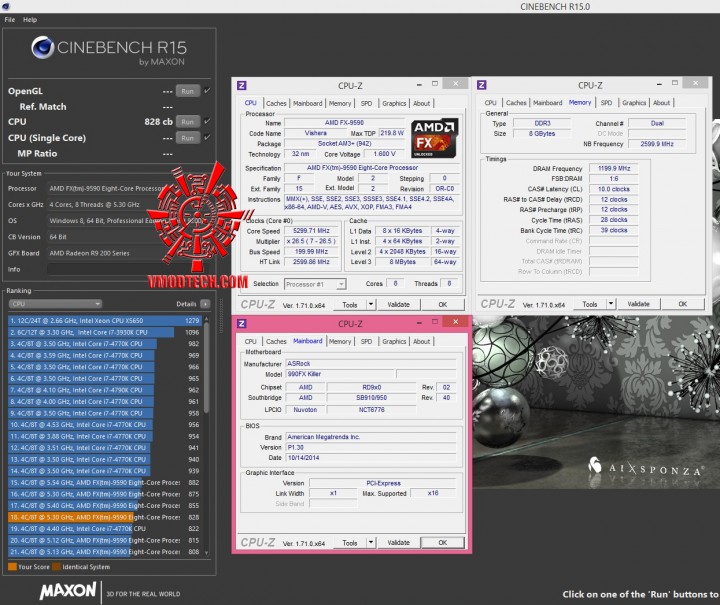Open the File menu
The image size is (720, 605).
click(10, 20)
